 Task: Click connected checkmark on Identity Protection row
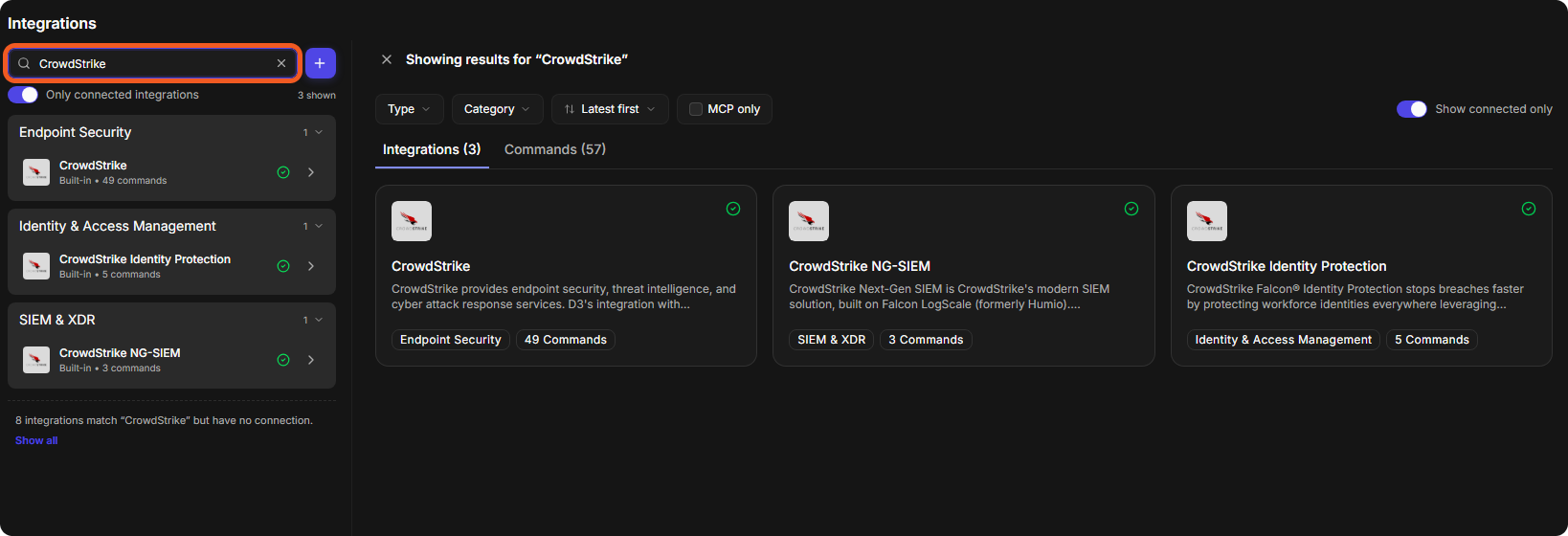[283, 266]
